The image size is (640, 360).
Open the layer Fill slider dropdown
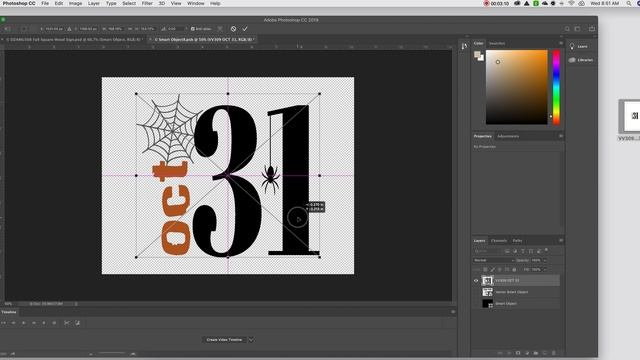click(545, 270)
